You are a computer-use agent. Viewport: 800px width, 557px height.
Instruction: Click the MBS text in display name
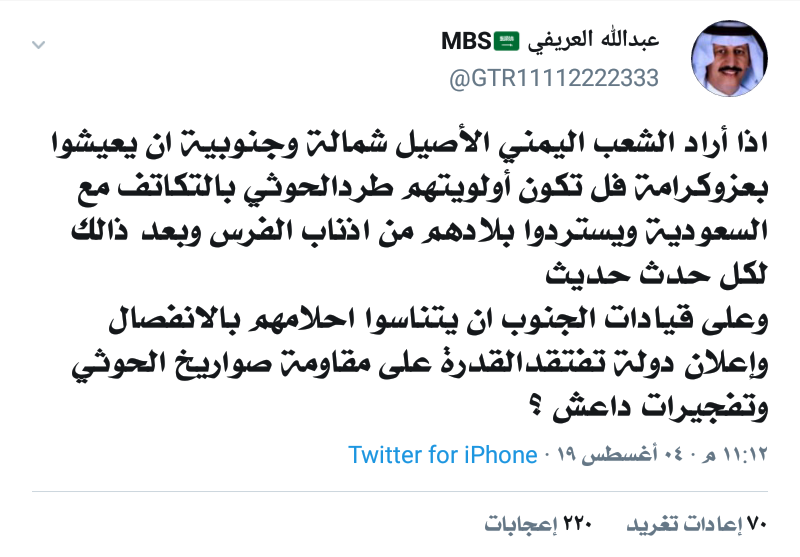(x=467, y=41)
